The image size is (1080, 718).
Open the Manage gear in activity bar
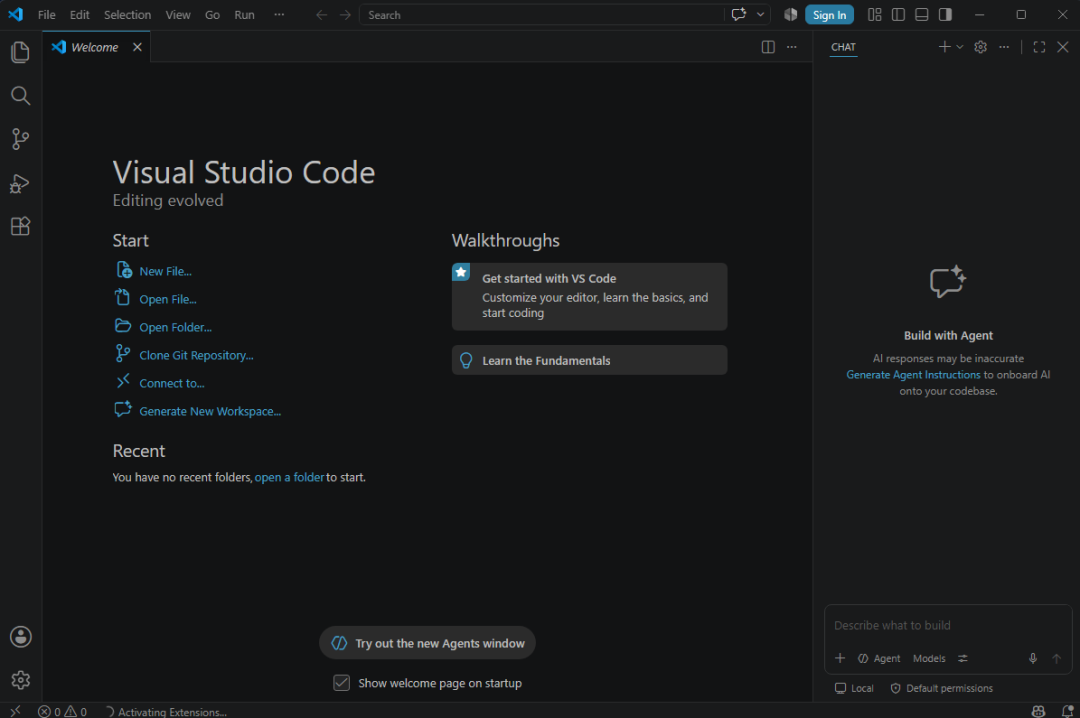21,680
